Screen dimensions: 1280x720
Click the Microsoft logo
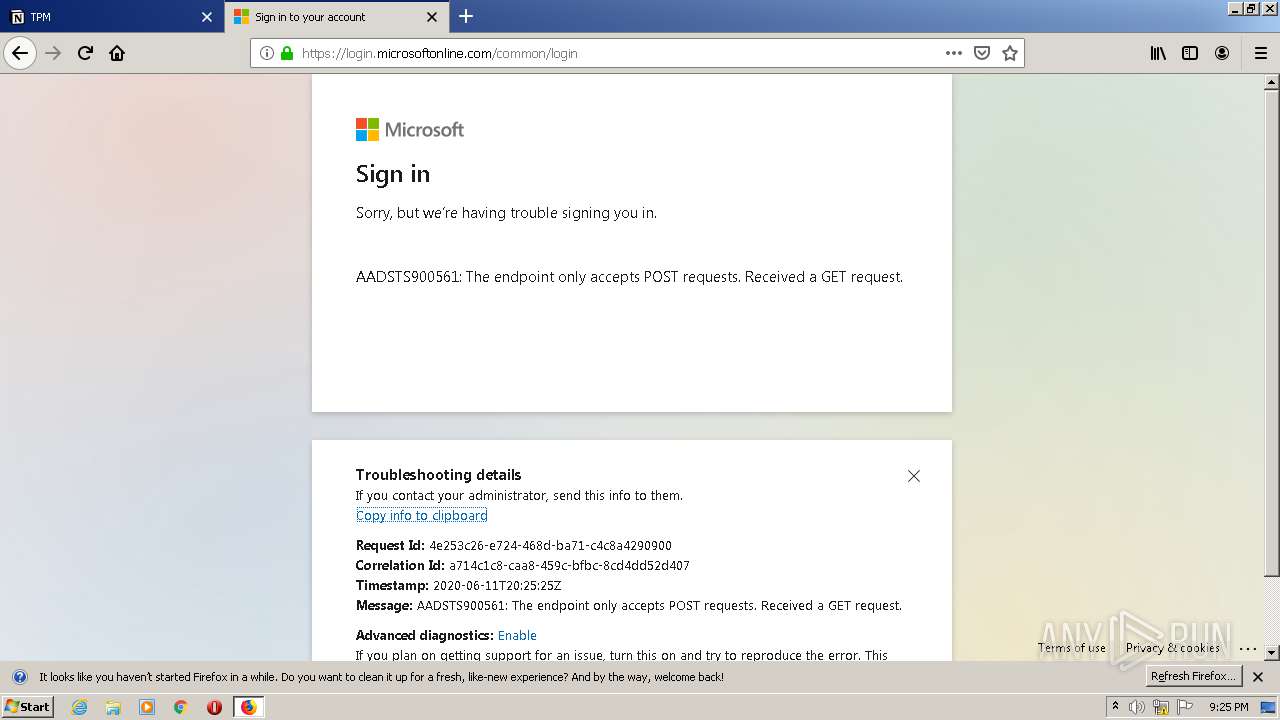410,129
